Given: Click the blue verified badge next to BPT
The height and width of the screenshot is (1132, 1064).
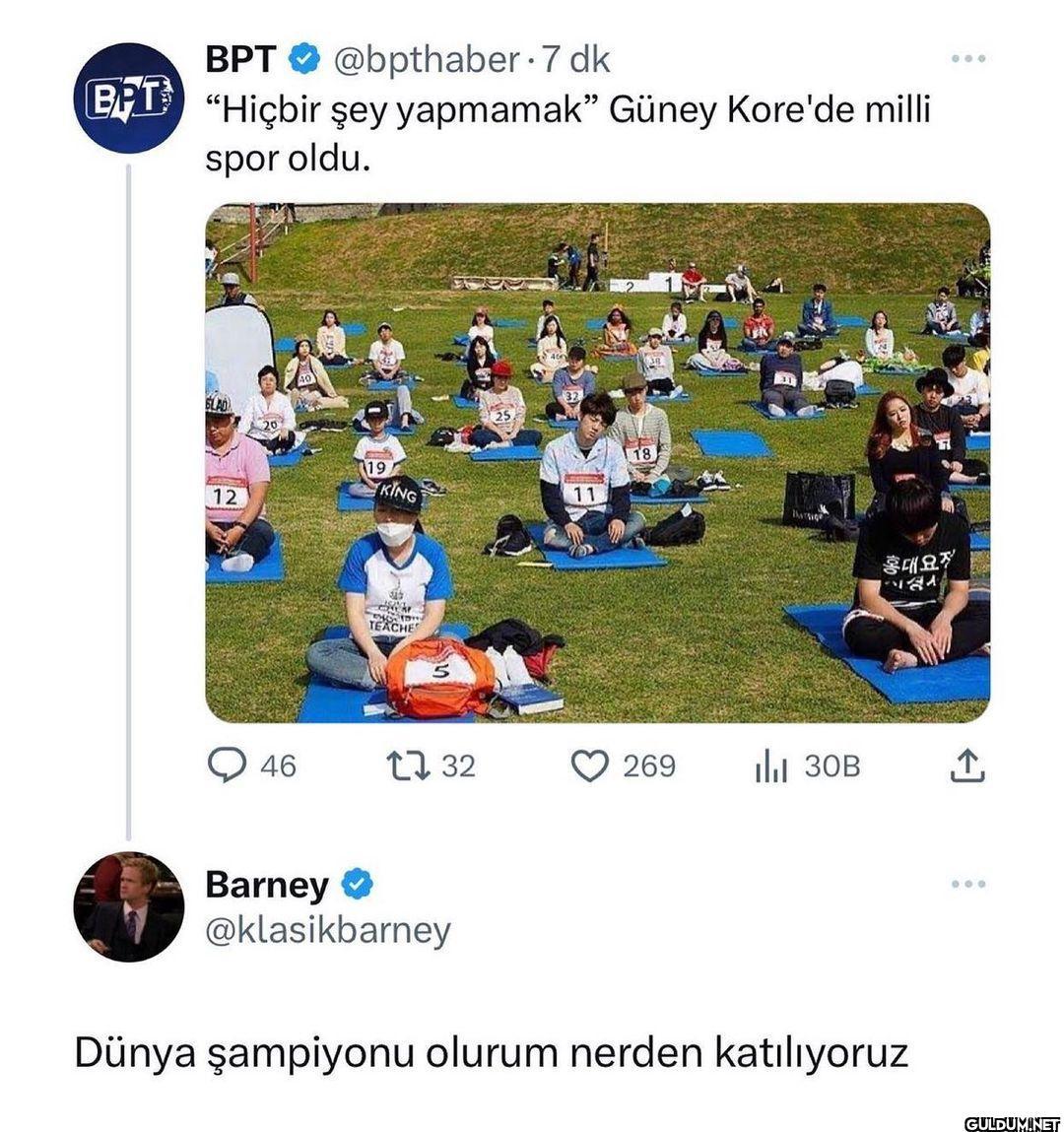Looking at the screenshot, I should [304, 59].
